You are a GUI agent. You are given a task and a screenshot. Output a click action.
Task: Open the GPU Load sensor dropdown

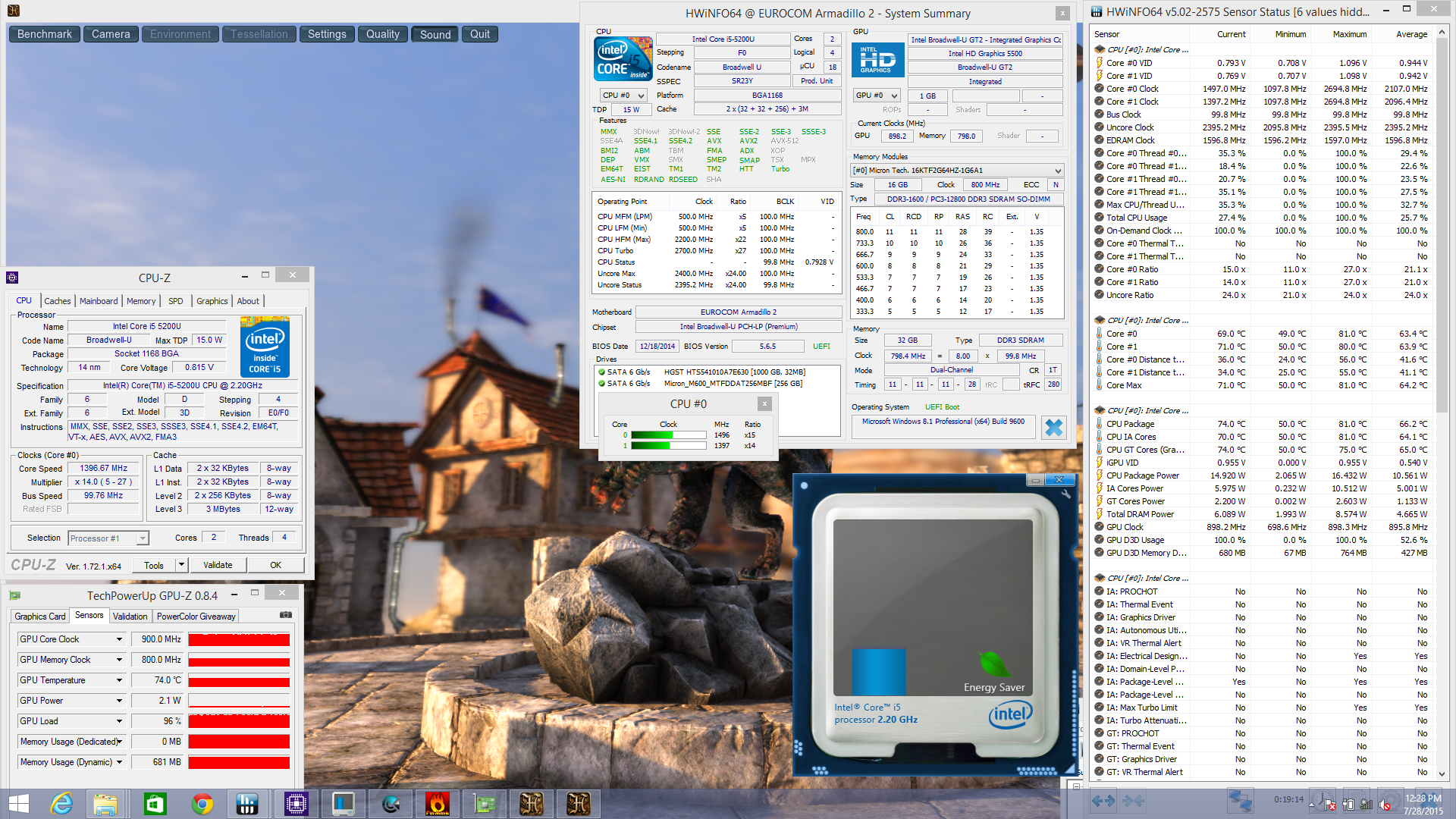tap(120, 721)
